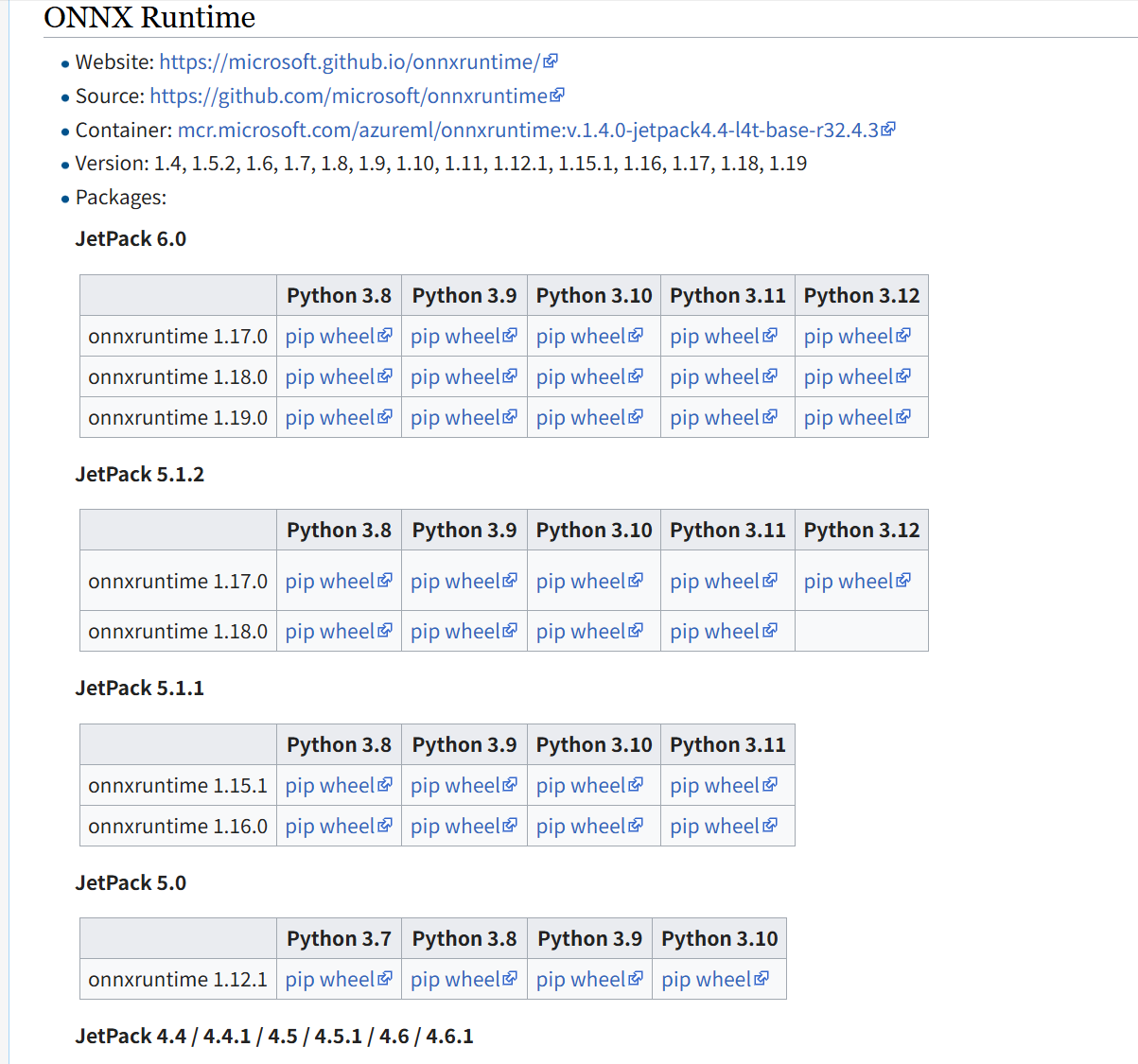Open JetPack 5.1.2 onnxruntime 1.17.0 Python 3.8 pip wheel
1138x1064 pixels.
[339, 582]
